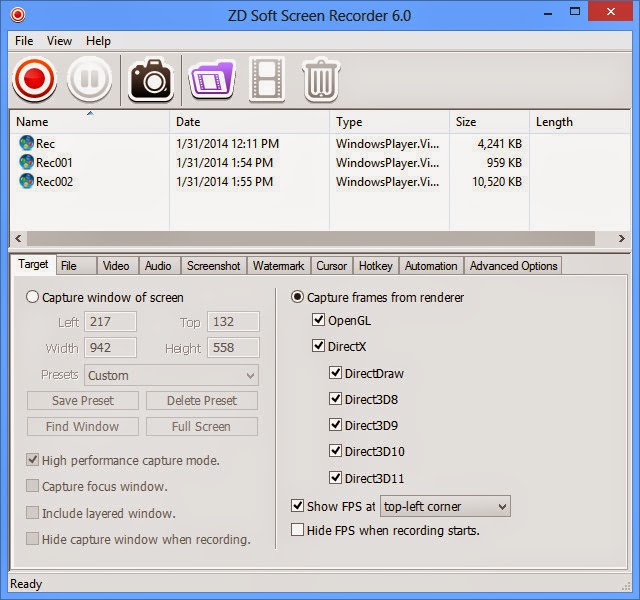Click the icon next to Rec002
Screen dimensions: 640x600
point(27,181)
